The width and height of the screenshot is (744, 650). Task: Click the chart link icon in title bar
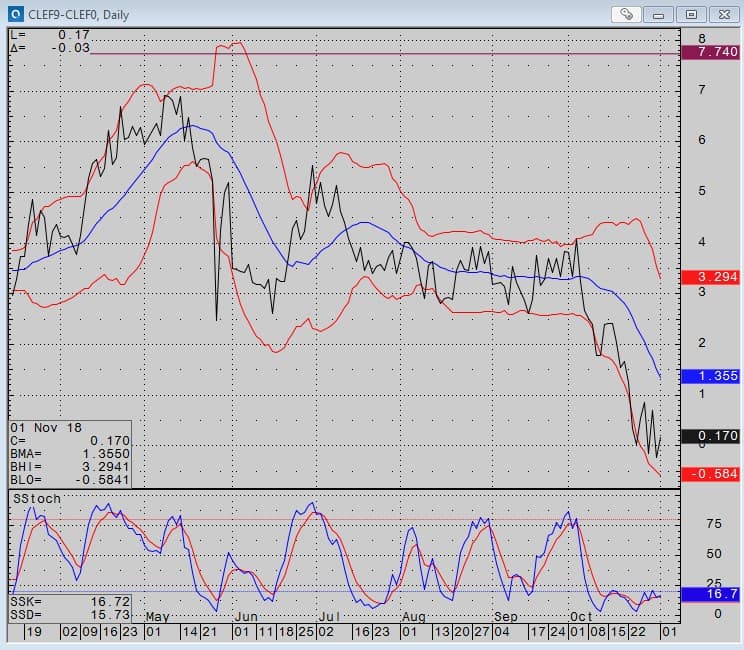626,14
